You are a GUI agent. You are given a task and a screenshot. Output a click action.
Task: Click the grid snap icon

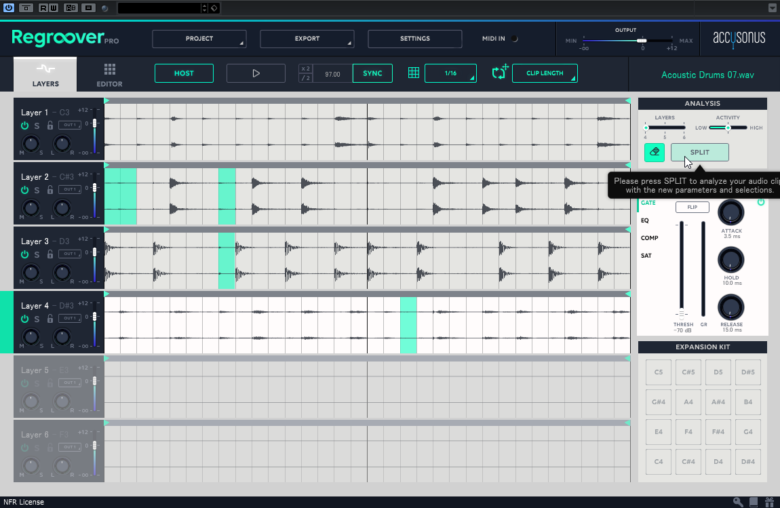[x=414, y=73]
